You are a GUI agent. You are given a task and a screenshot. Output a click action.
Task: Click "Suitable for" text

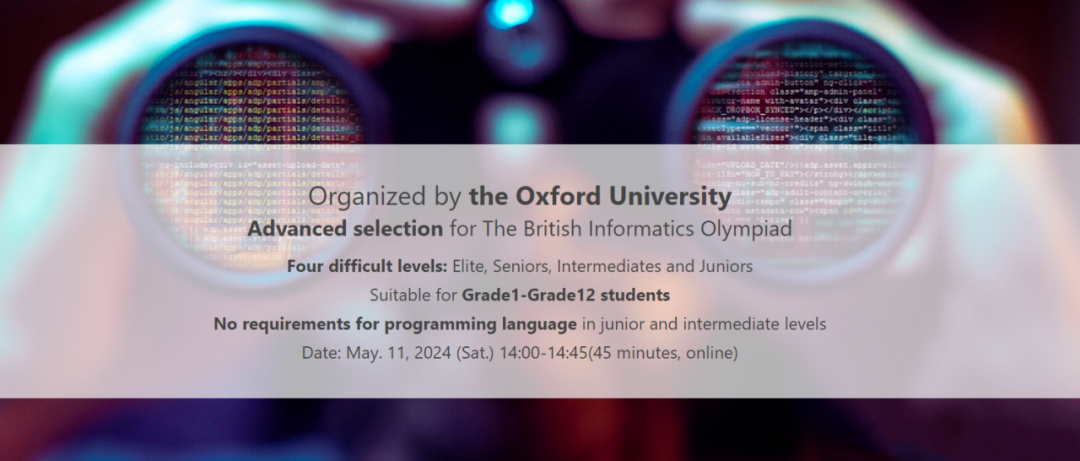(413, 295)
